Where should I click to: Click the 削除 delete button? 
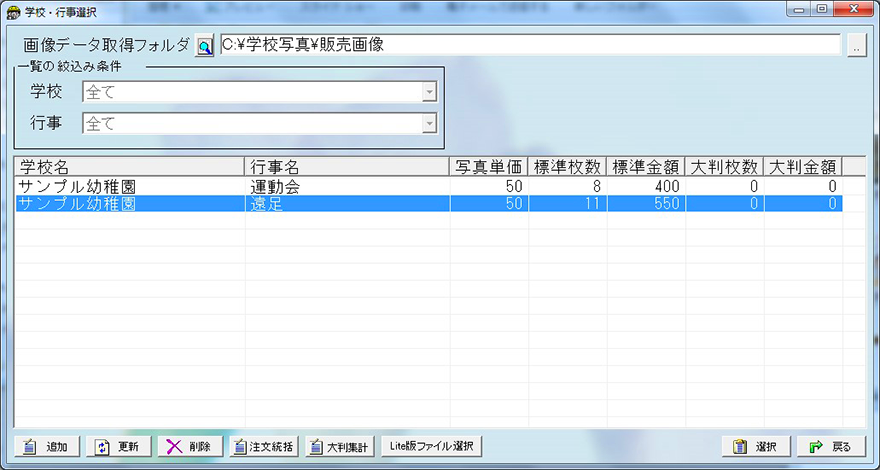coord(190,447)
